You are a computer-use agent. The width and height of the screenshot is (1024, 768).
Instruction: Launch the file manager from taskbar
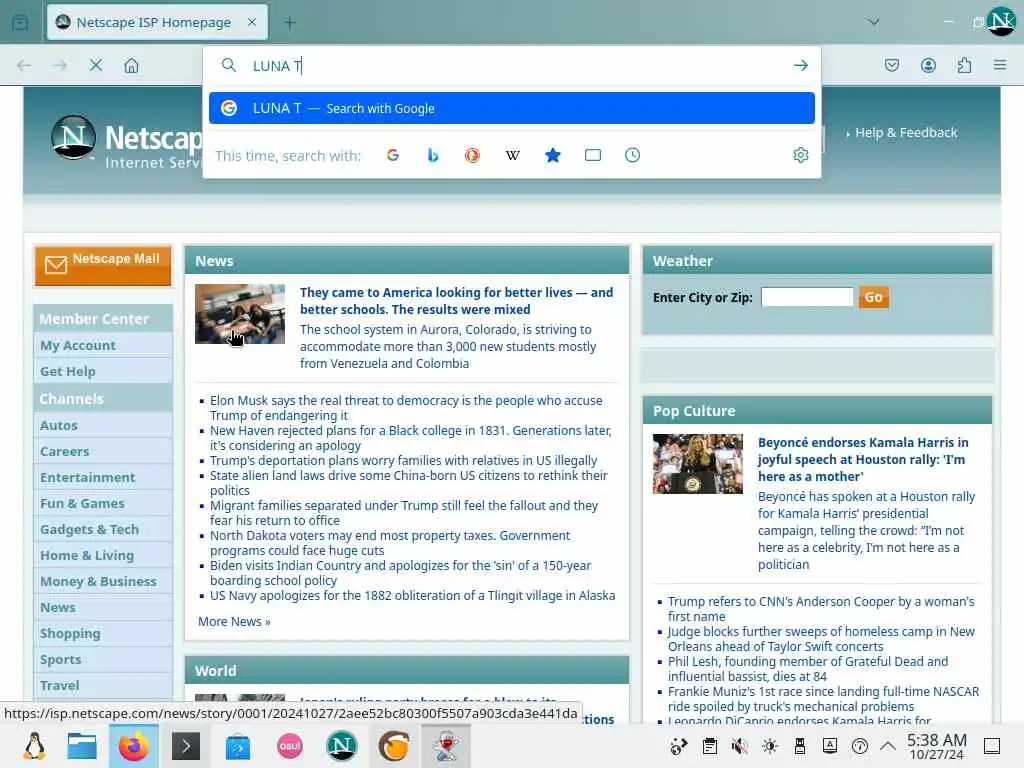82,746
